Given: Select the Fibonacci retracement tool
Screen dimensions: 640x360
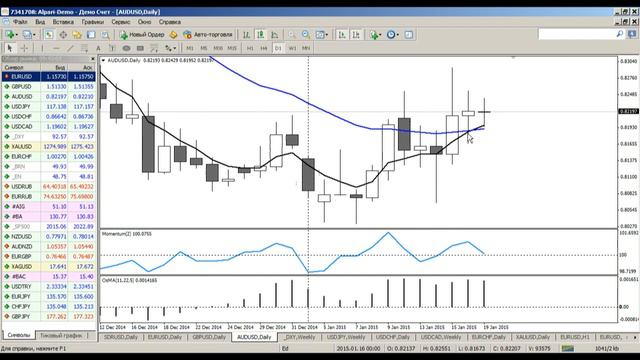Looking at the screenshot, I should point(154,48).
